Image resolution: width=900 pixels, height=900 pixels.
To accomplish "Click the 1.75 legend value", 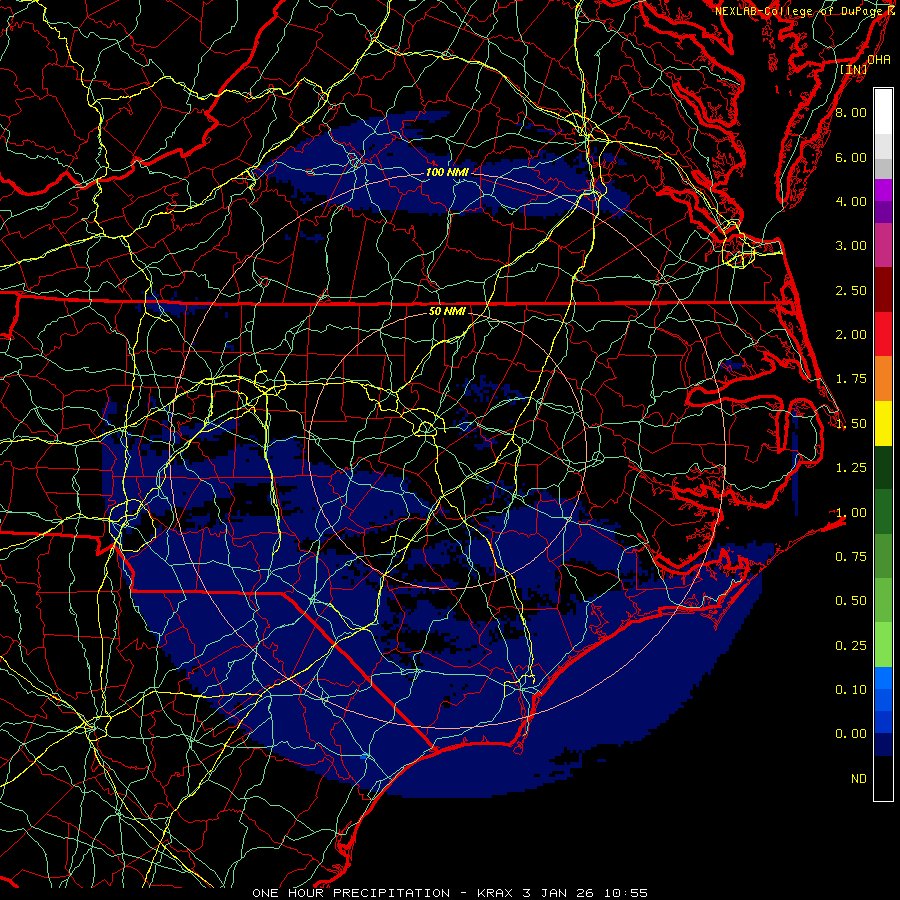I will pos(851,379).
